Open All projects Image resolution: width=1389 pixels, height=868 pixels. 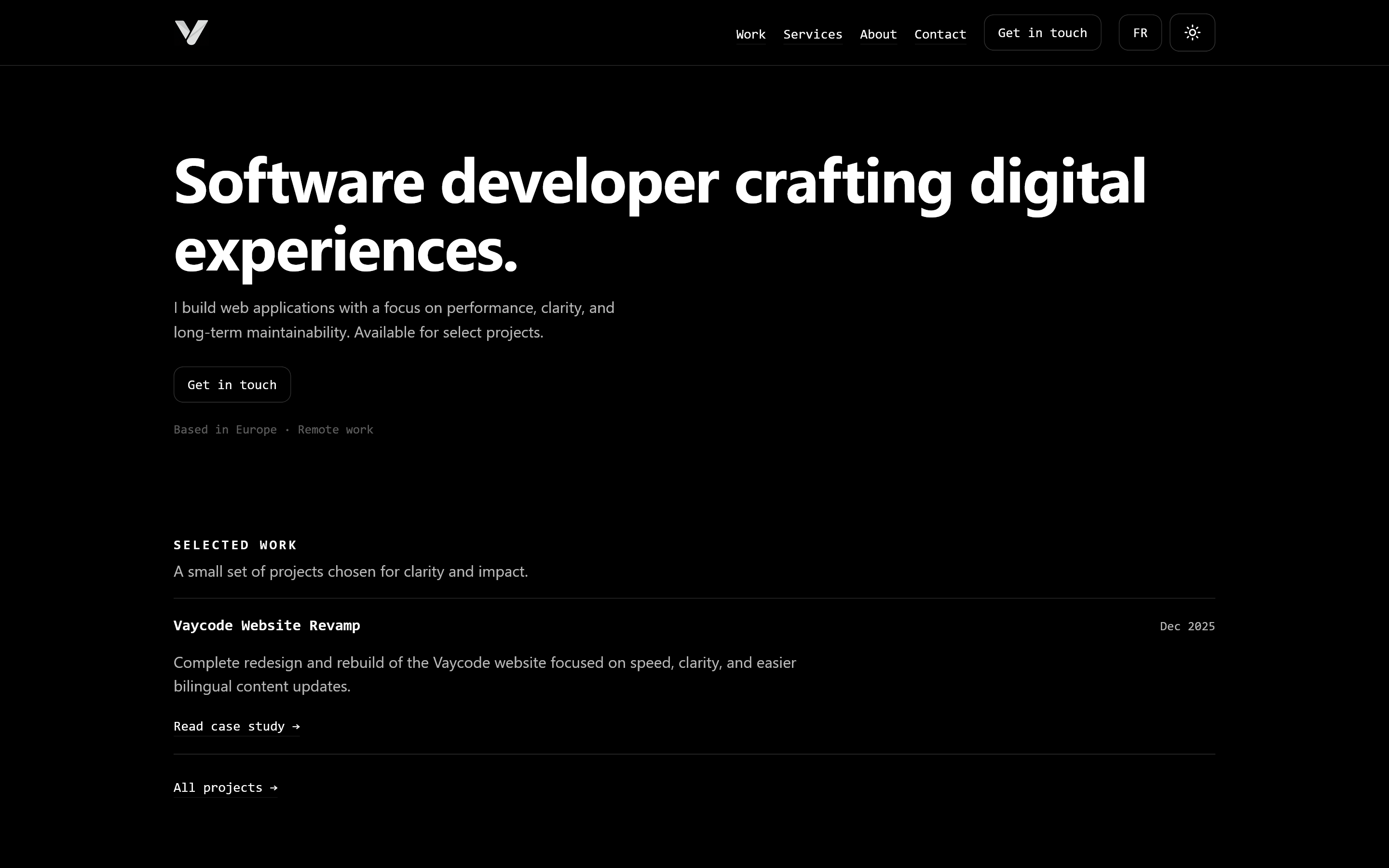pyautogui.click(x=217, y=787)
